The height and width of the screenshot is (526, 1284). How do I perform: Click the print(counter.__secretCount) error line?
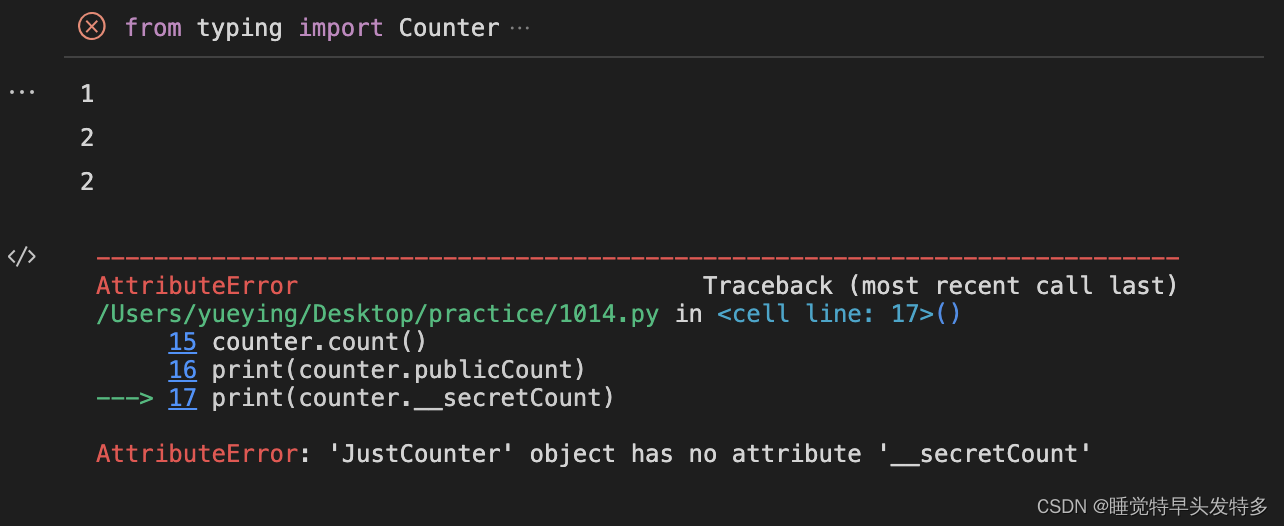click(x=412, y=398)
